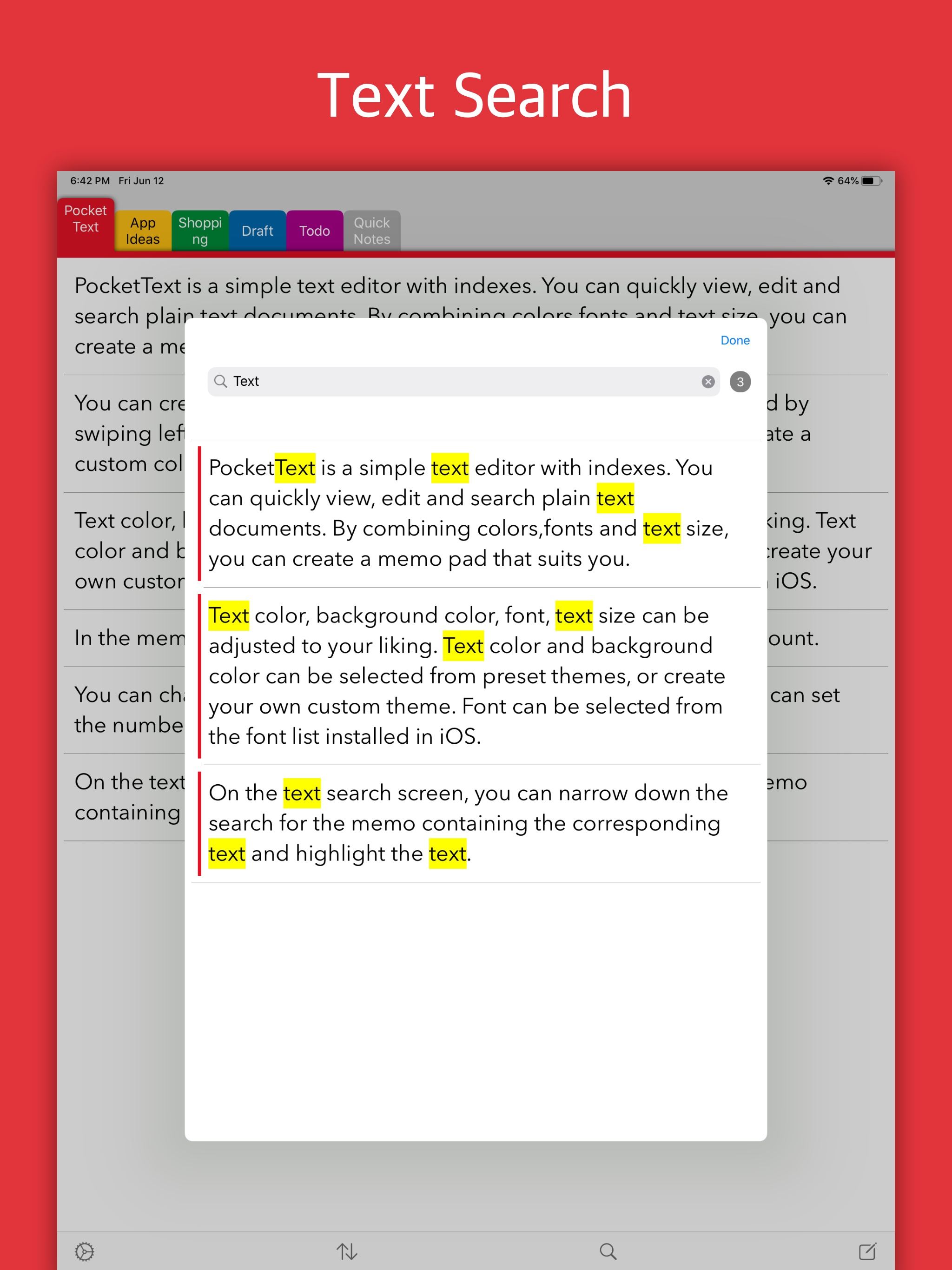Switch to the Pocket Text tab
The image size is (952, 1270).
click(x=86, y=224)
